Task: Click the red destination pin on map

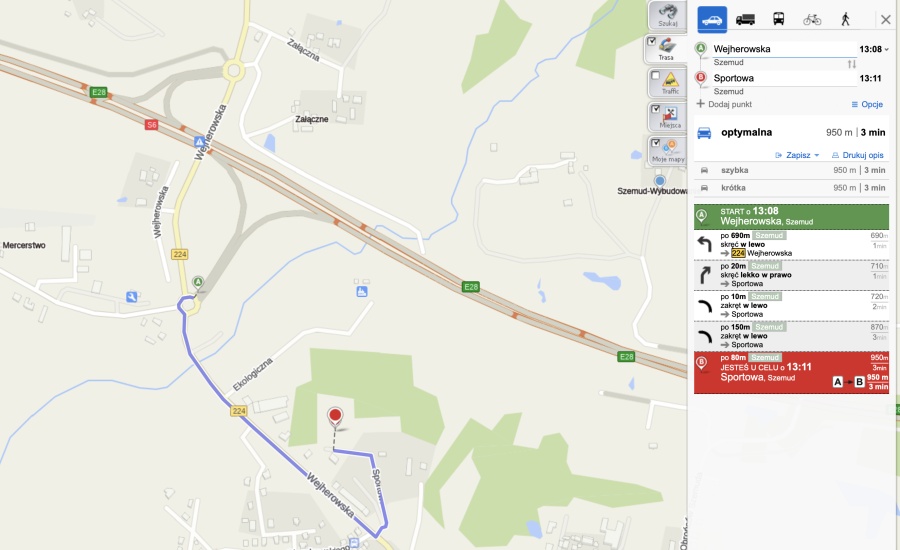Action: coord(335,417)
